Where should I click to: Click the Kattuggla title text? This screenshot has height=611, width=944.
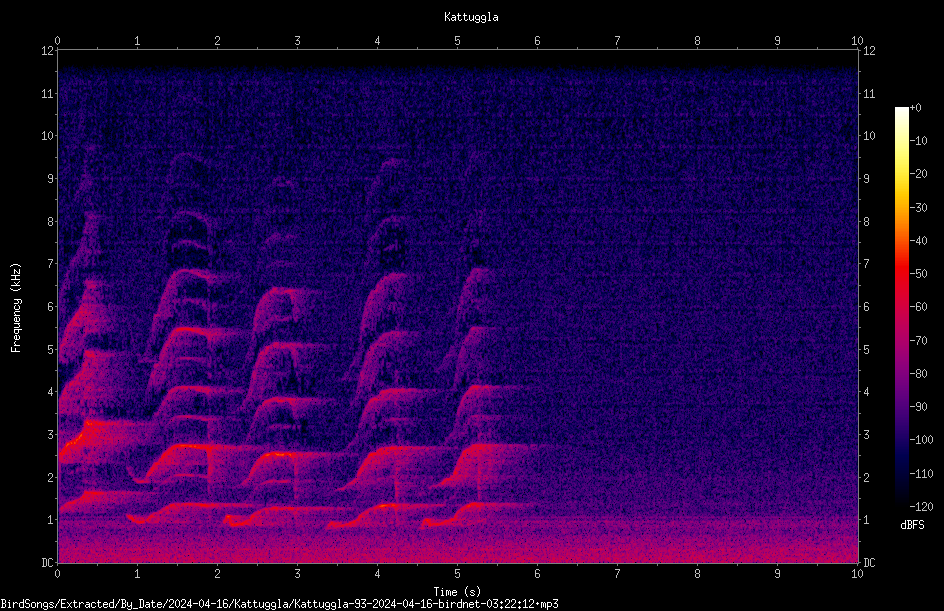point(471,17)
